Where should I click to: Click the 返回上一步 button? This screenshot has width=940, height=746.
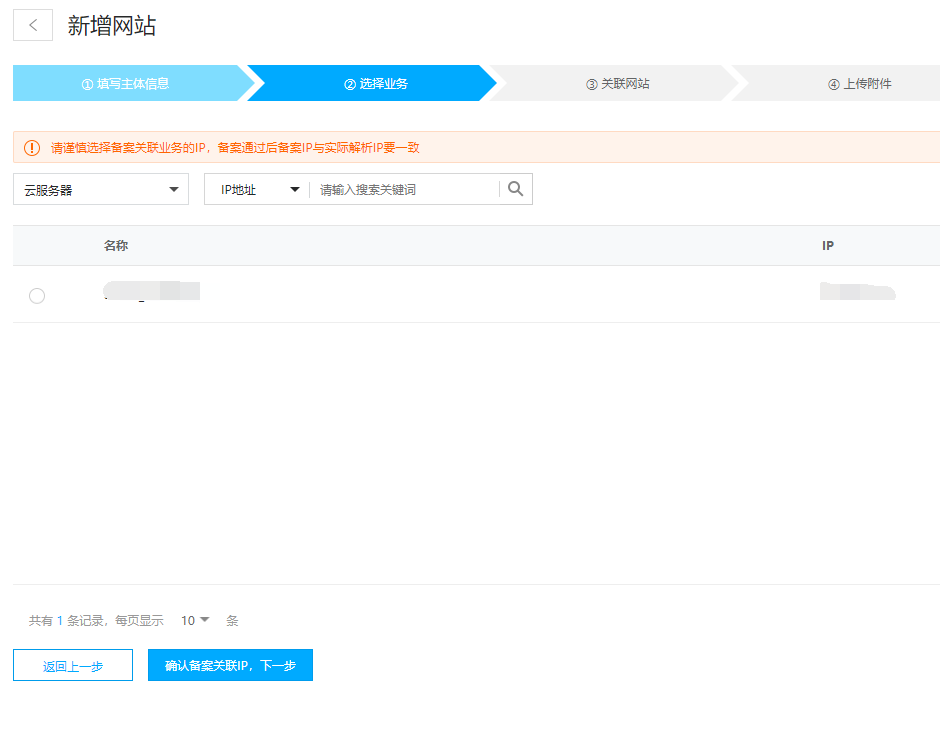[x=73, y=666]
